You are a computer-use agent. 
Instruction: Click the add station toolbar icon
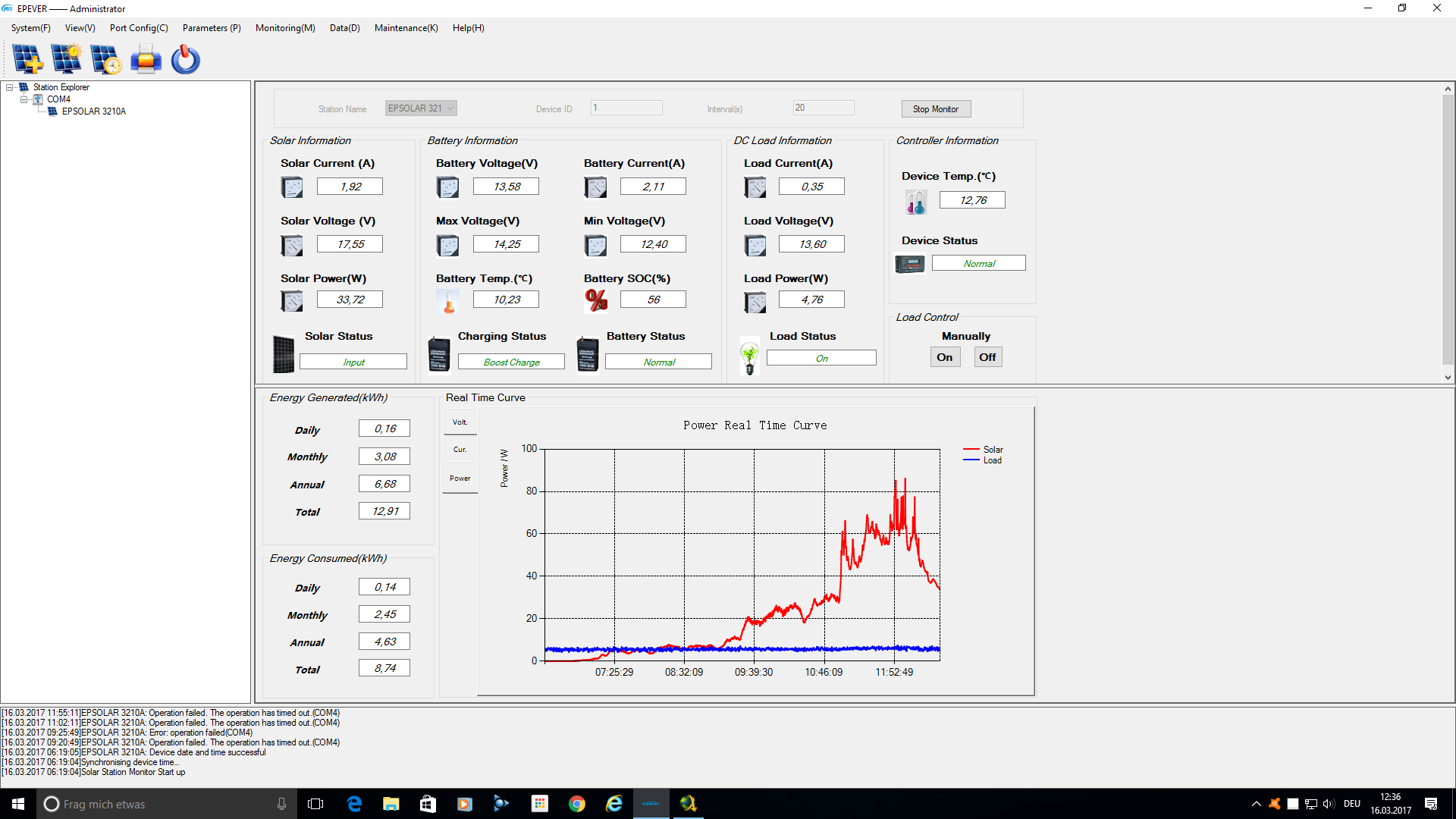[x=28, y=59]
